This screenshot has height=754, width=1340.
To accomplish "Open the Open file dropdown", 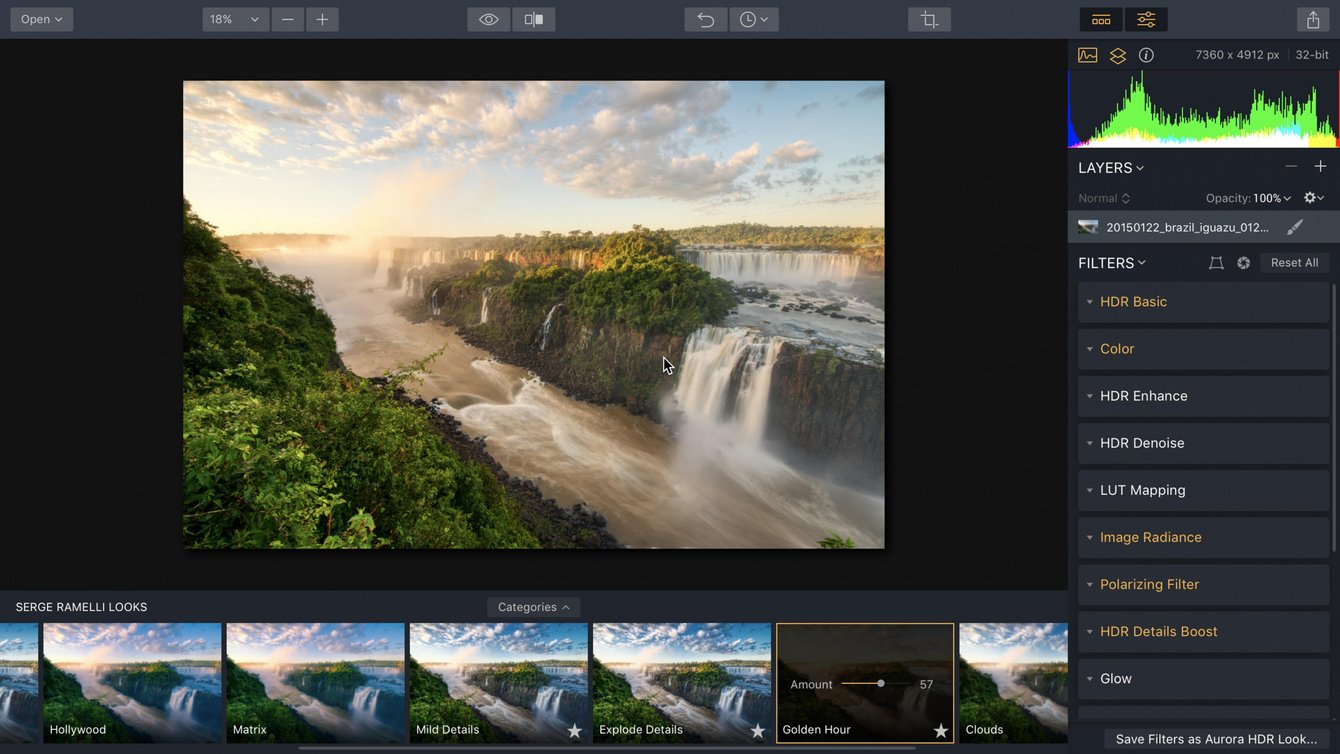I will tap(42, 19).
